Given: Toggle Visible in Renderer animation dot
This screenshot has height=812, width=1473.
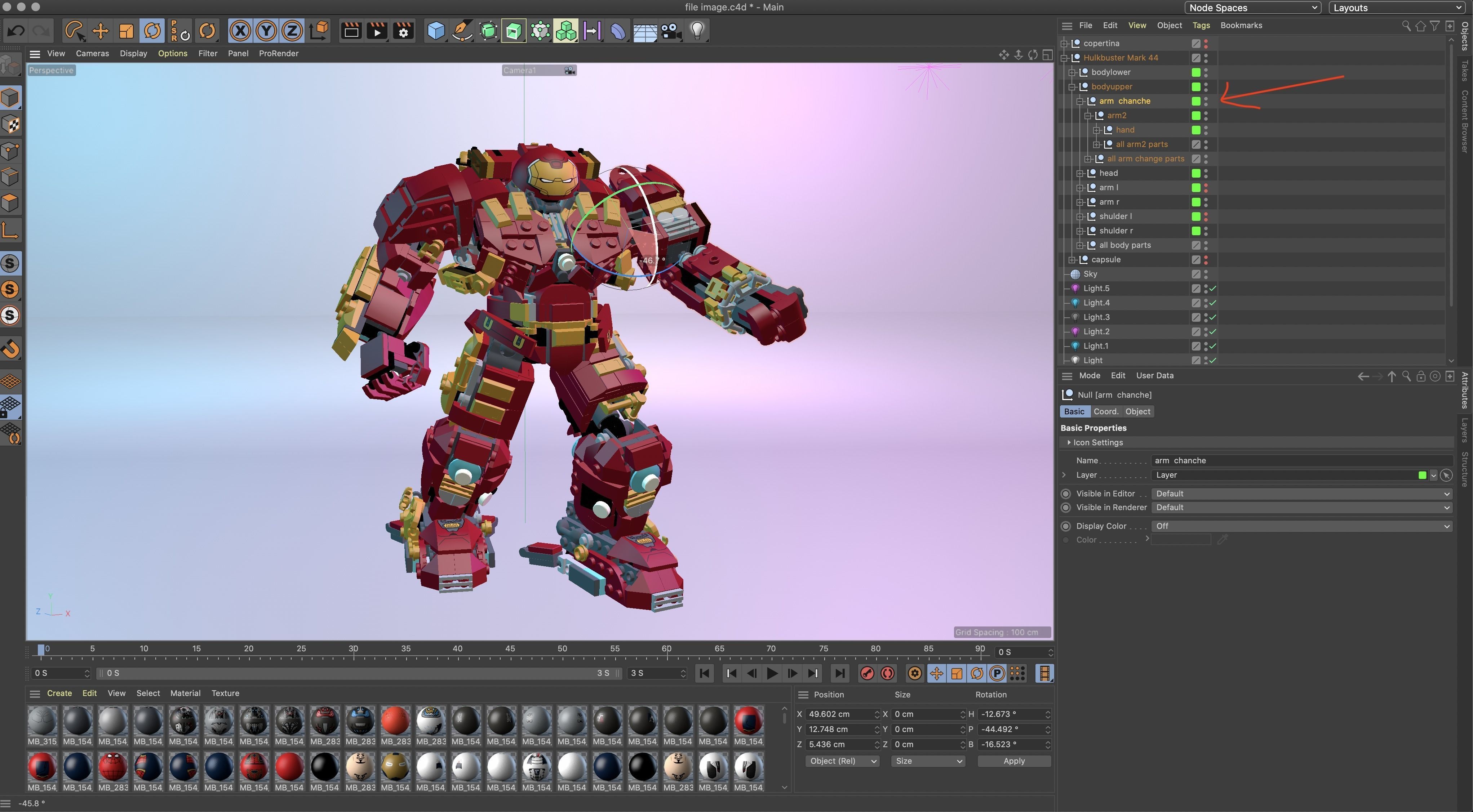Looking at the screenshot, I should pos(1065,508).
